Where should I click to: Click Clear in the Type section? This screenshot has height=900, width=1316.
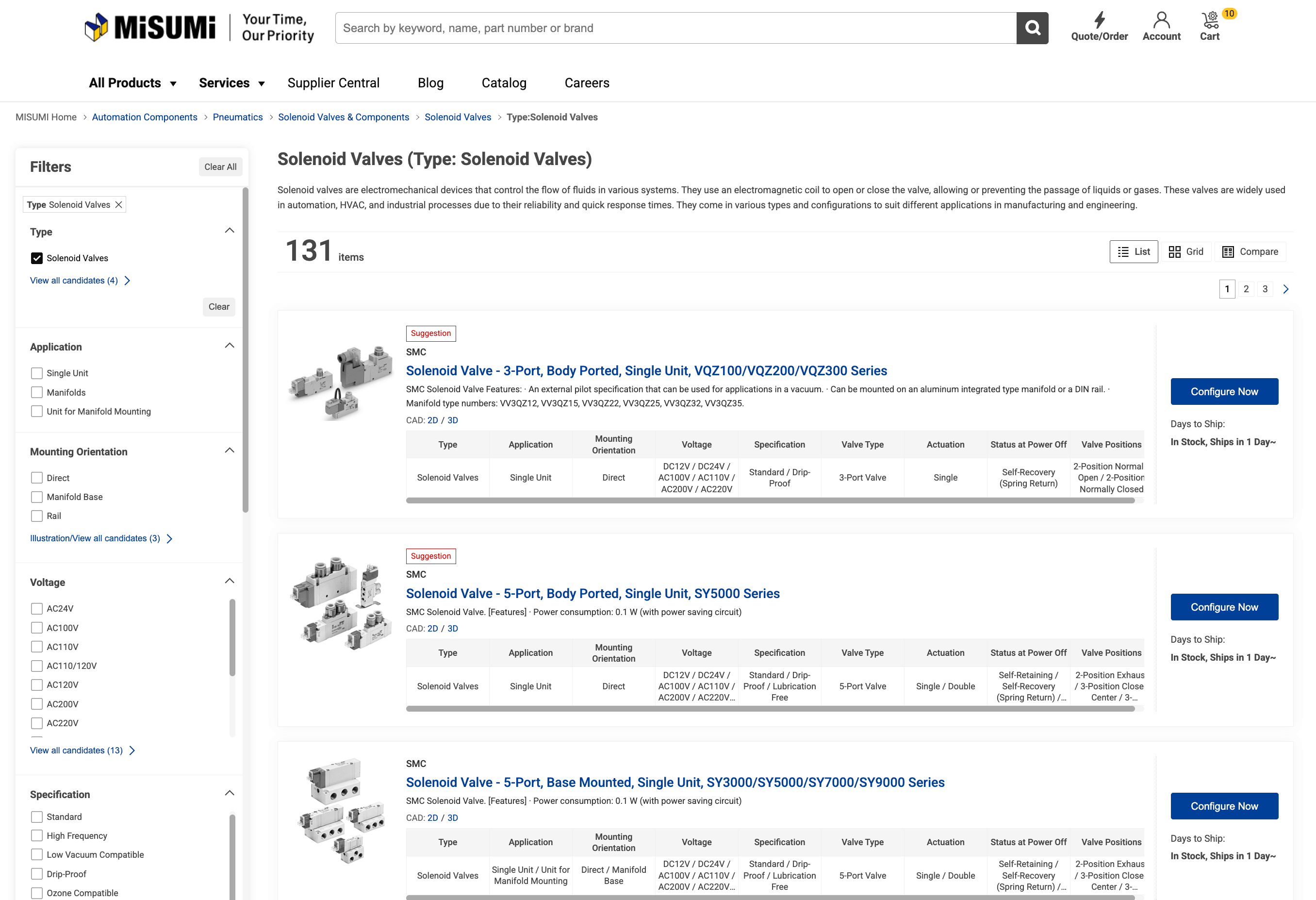pos(218,306)
